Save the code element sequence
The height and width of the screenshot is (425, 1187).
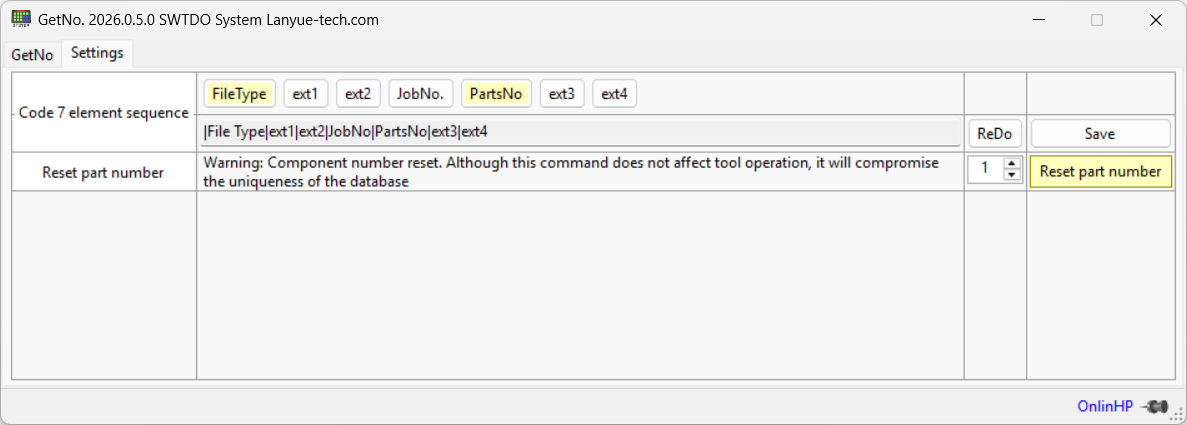pyautogui.click(x=1100, y=133)
